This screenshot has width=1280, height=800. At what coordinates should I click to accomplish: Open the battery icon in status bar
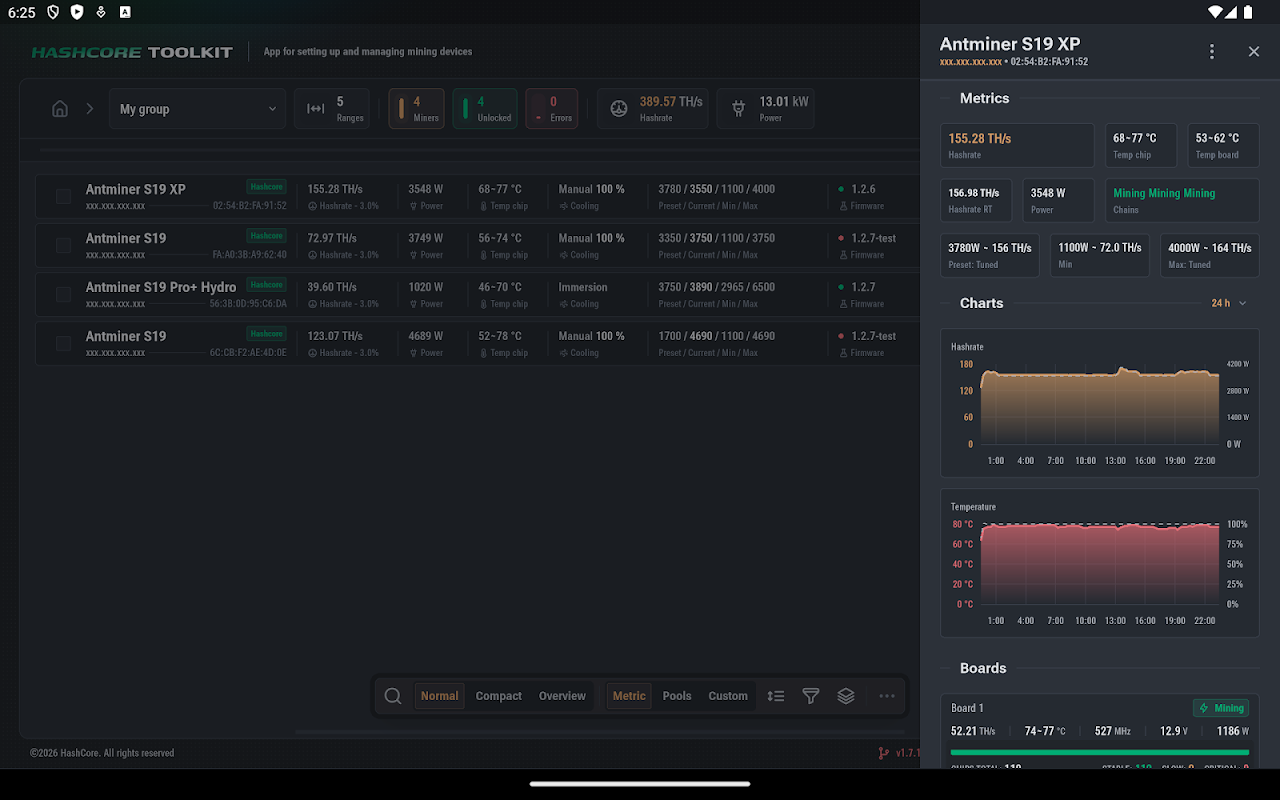click(1246, 13)
